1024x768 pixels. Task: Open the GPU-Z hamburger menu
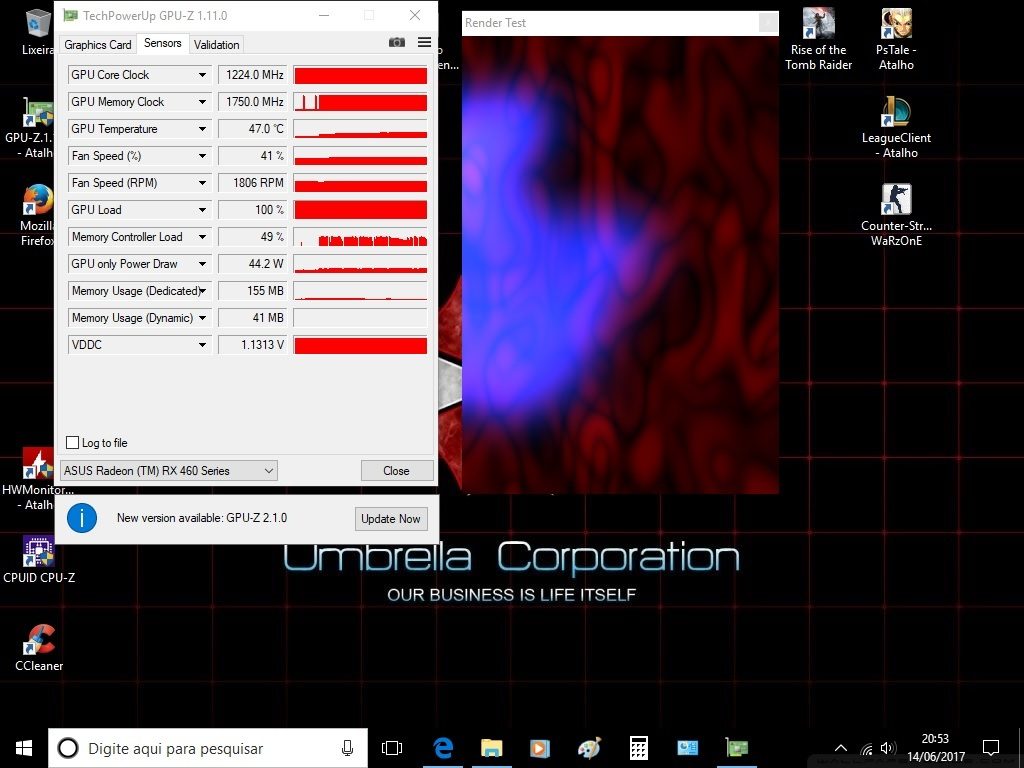pyautogui.click(x=424, y=42)
